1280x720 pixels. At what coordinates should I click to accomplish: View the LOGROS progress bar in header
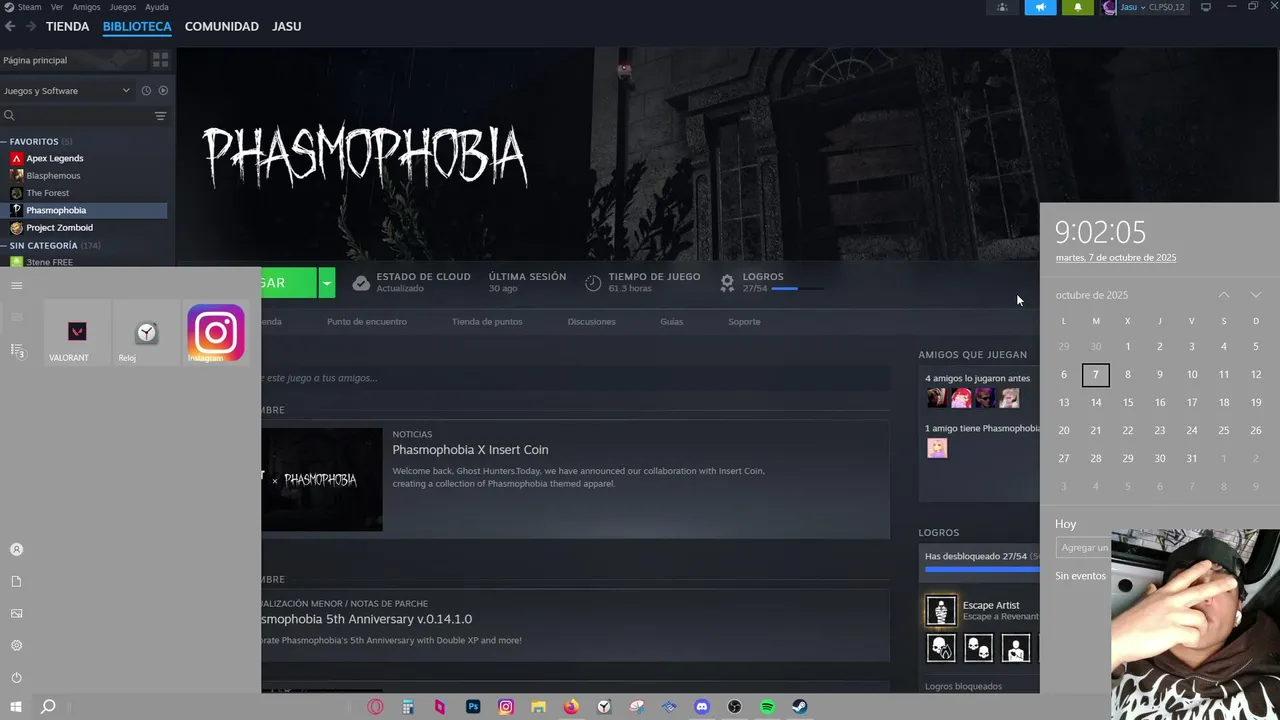click(798, 289)
